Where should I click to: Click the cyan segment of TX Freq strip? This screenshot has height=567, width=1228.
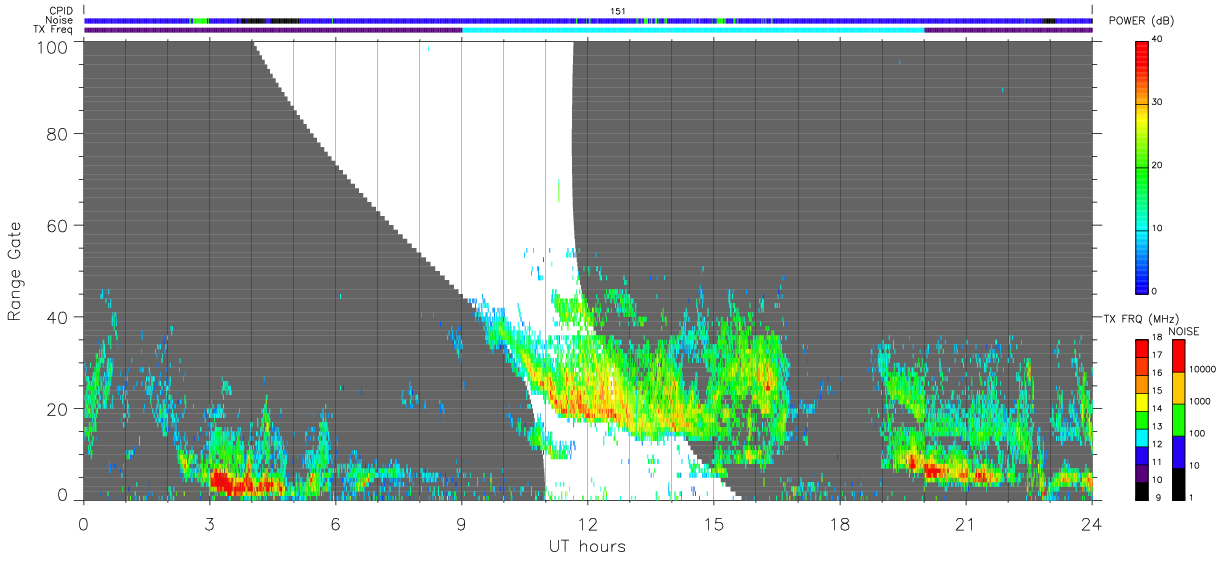(693, 30)
